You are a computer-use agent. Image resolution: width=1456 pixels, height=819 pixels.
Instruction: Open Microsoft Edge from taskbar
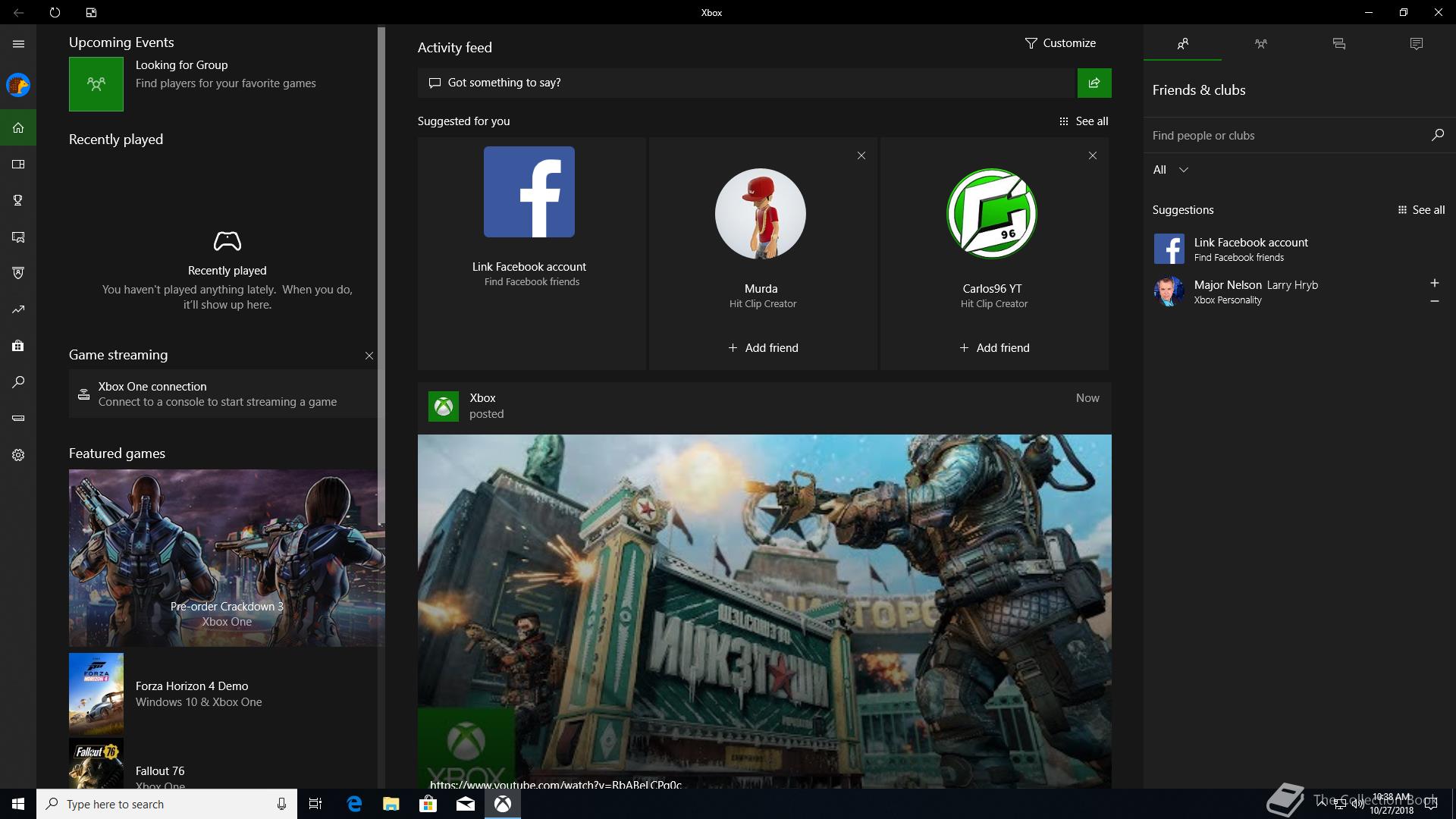pos(354,804)
